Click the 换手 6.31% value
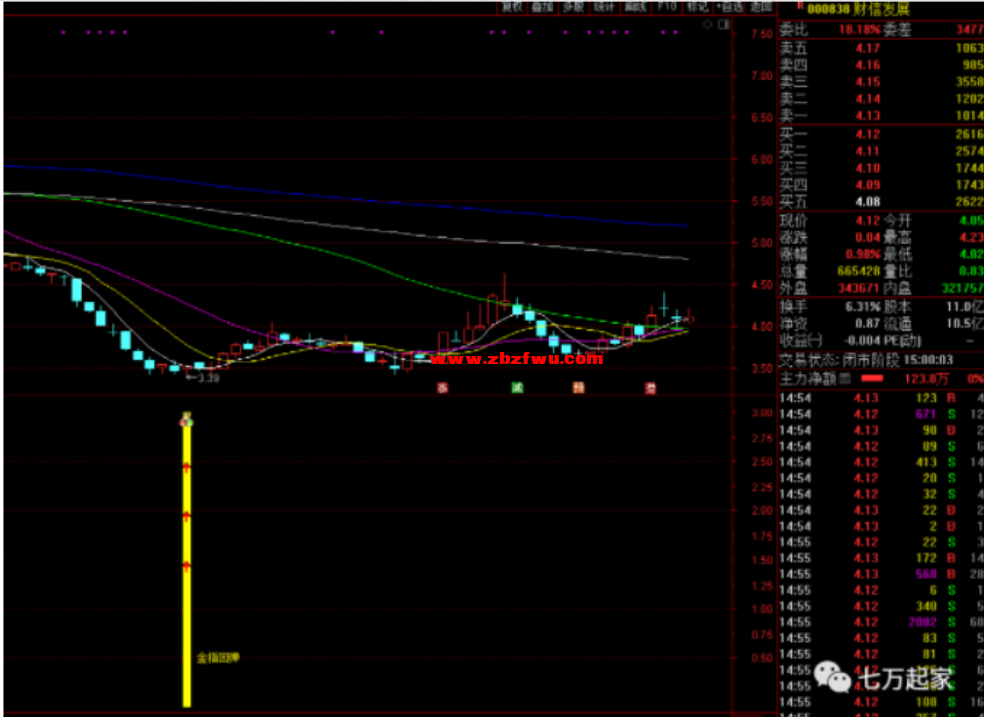This screenshot has width=984, height=717. click(862, 307)
